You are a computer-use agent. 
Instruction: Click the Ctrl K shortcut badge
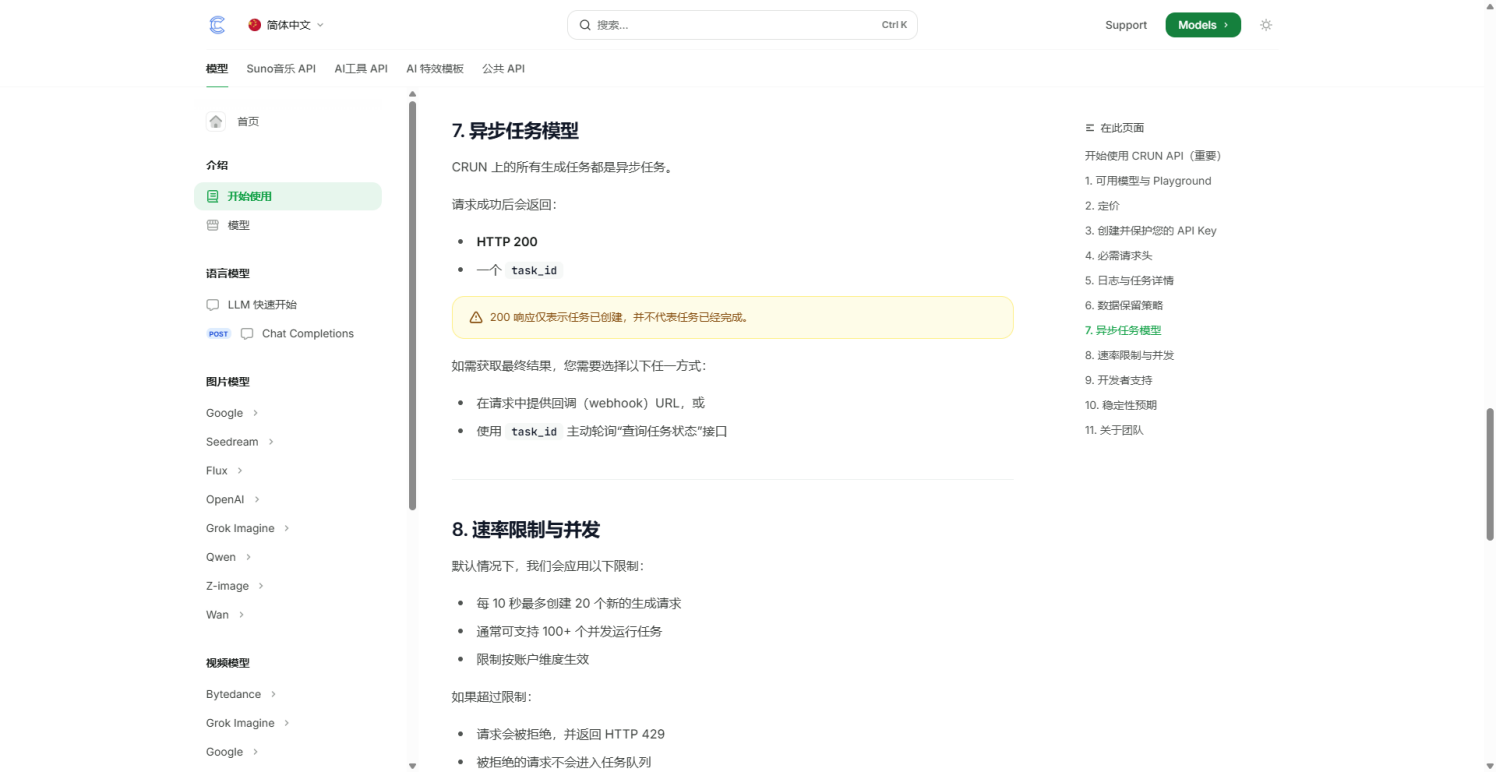[894, 25]
